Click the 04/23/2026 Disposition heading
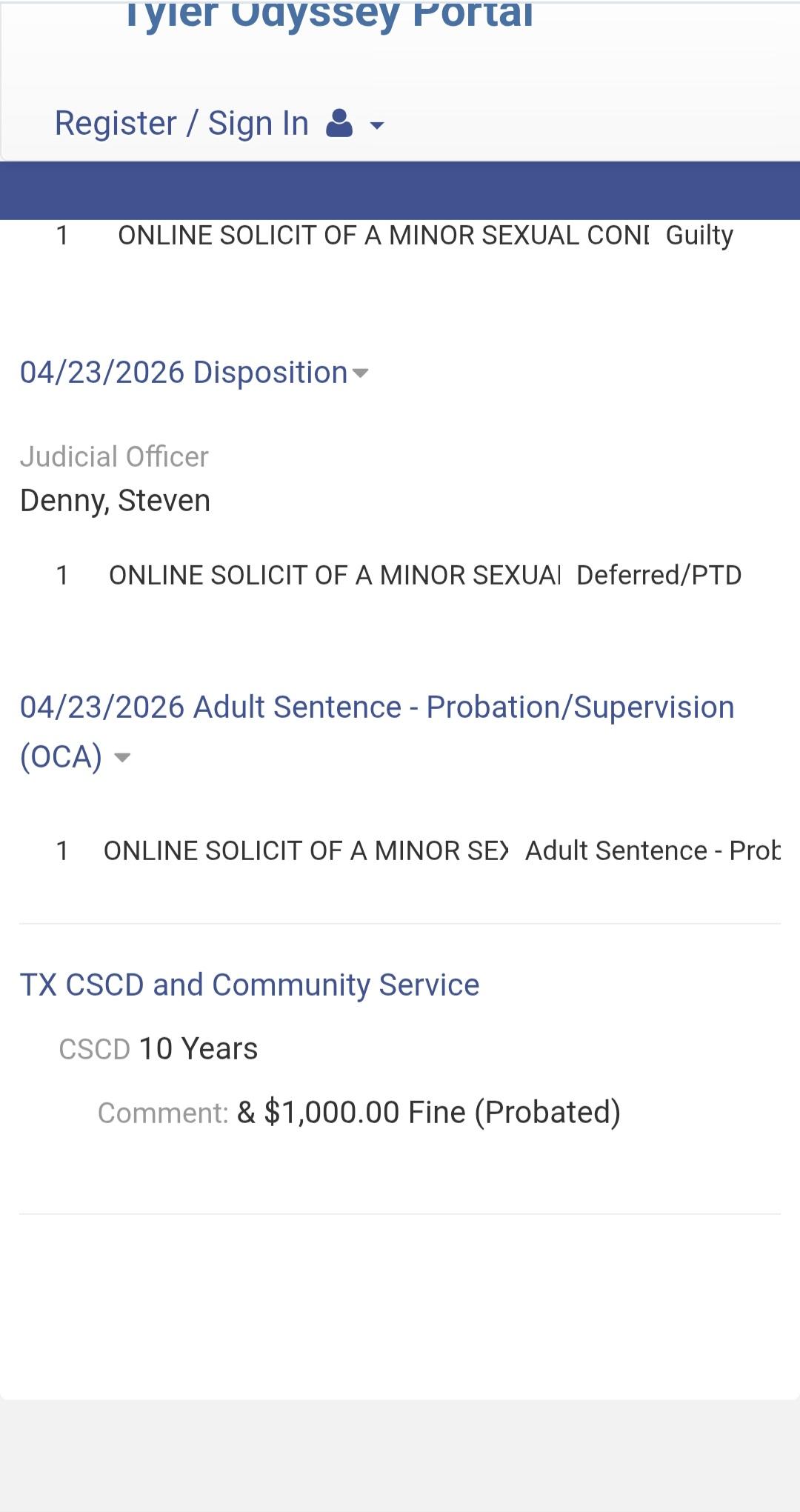Screen dimensions: 800x1512 click(x=184, y=373)
